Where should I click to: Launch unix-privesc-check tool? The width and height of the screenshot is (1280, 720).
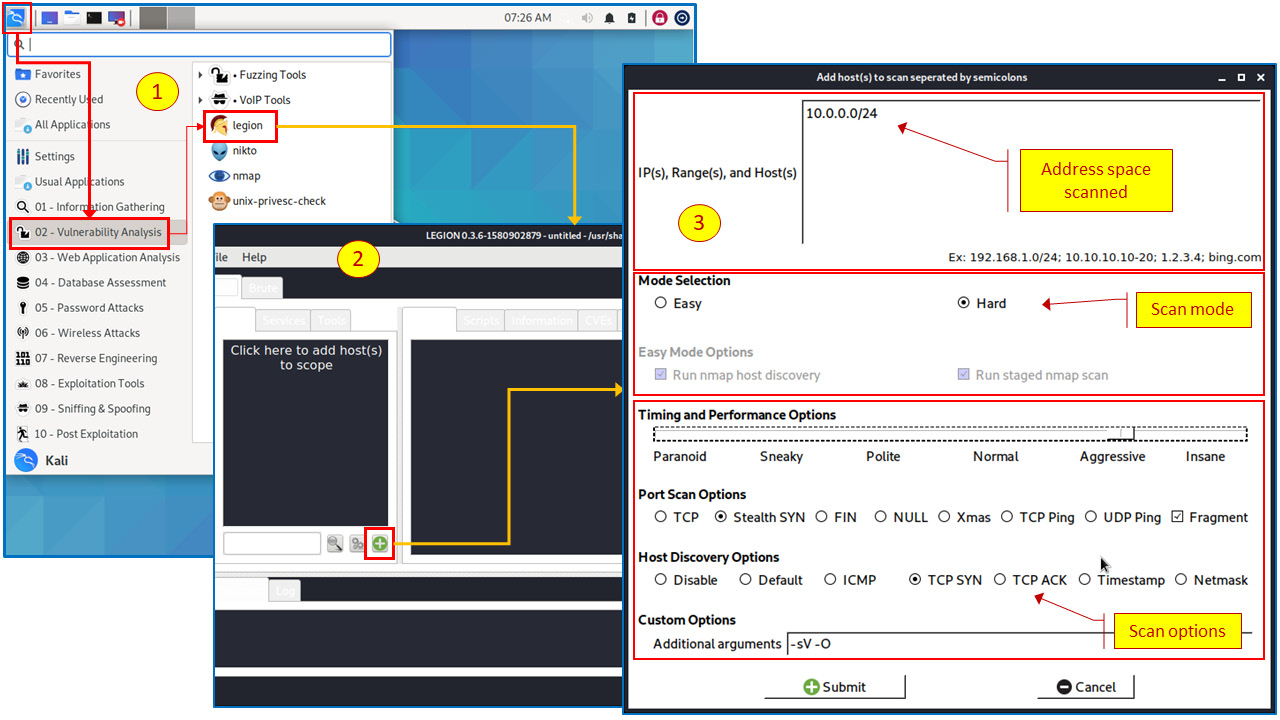[268, 201]
